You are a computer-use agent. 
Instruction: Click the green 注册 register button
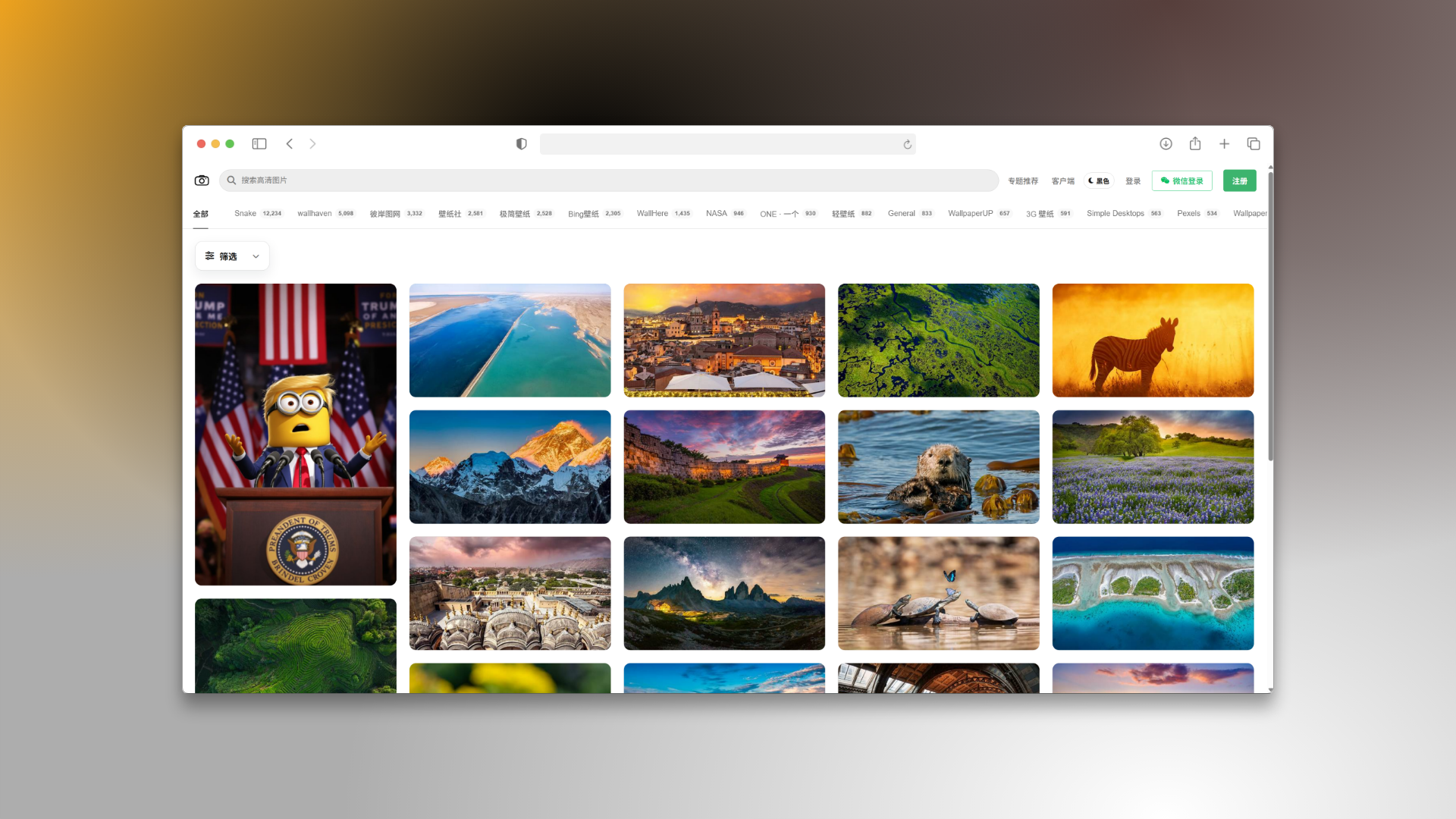(x=1240, y=180)
